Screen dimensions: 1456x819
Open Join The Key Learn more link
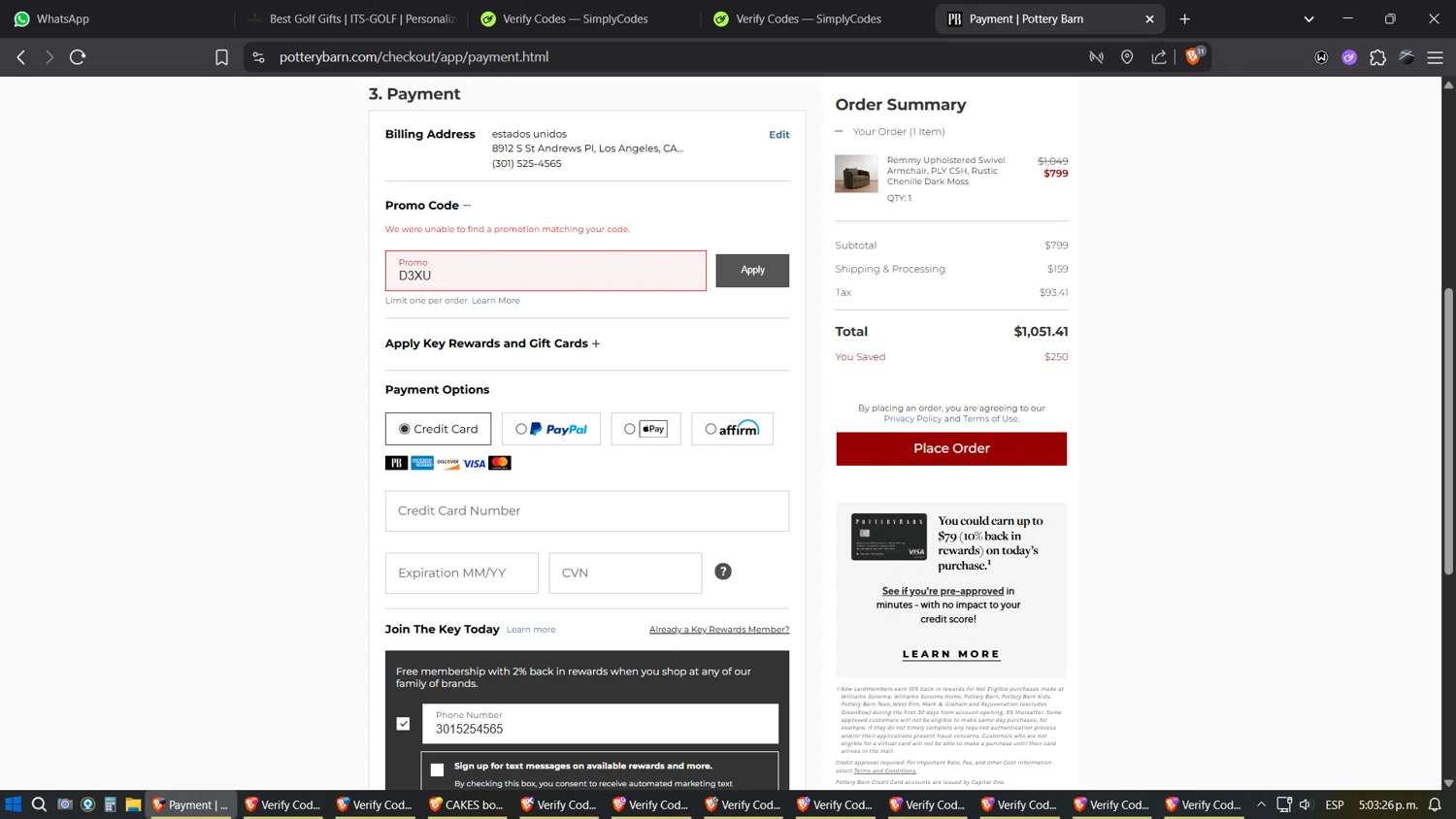(x=531, y=630)
